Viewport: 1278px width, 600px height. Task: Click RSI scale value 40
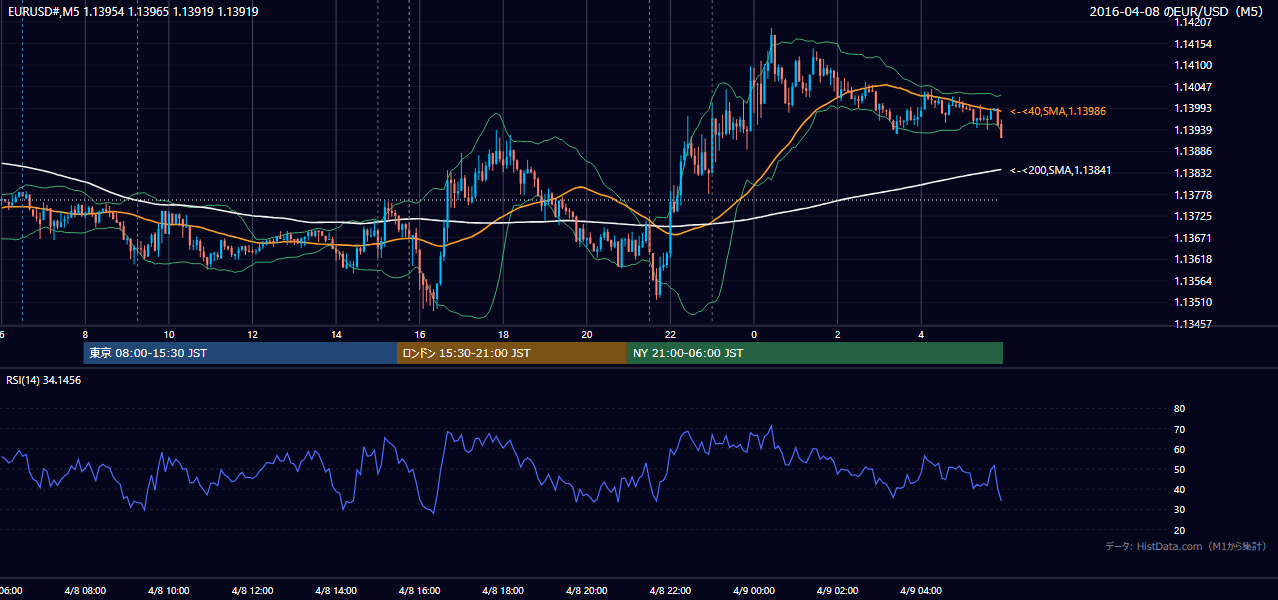(x=1179, y=489)
